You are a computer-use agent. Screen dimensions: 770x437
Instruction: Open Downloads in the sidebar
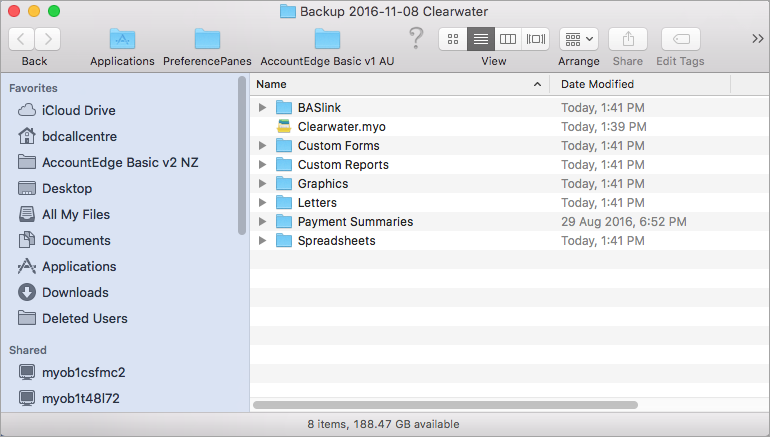pyautogui.click(x=75, y=292)
